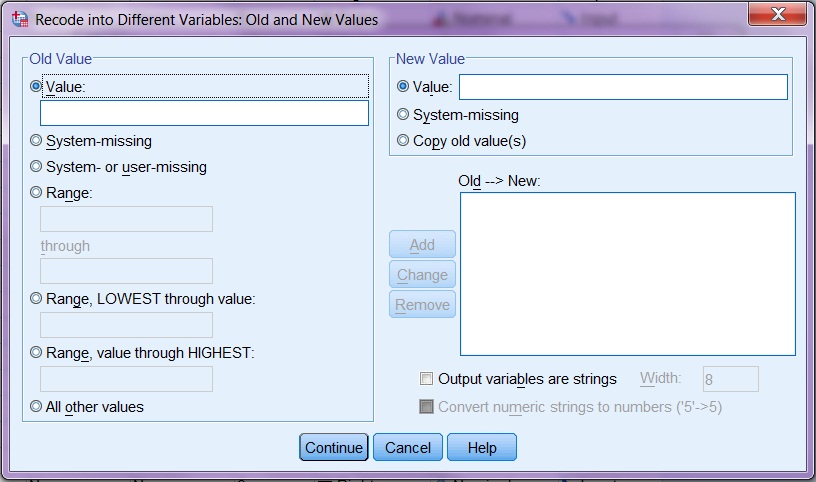This screenshot has width=816, height=482.
Task: Select the New Value 'Value' radio button
Action: tap(404, 87)
